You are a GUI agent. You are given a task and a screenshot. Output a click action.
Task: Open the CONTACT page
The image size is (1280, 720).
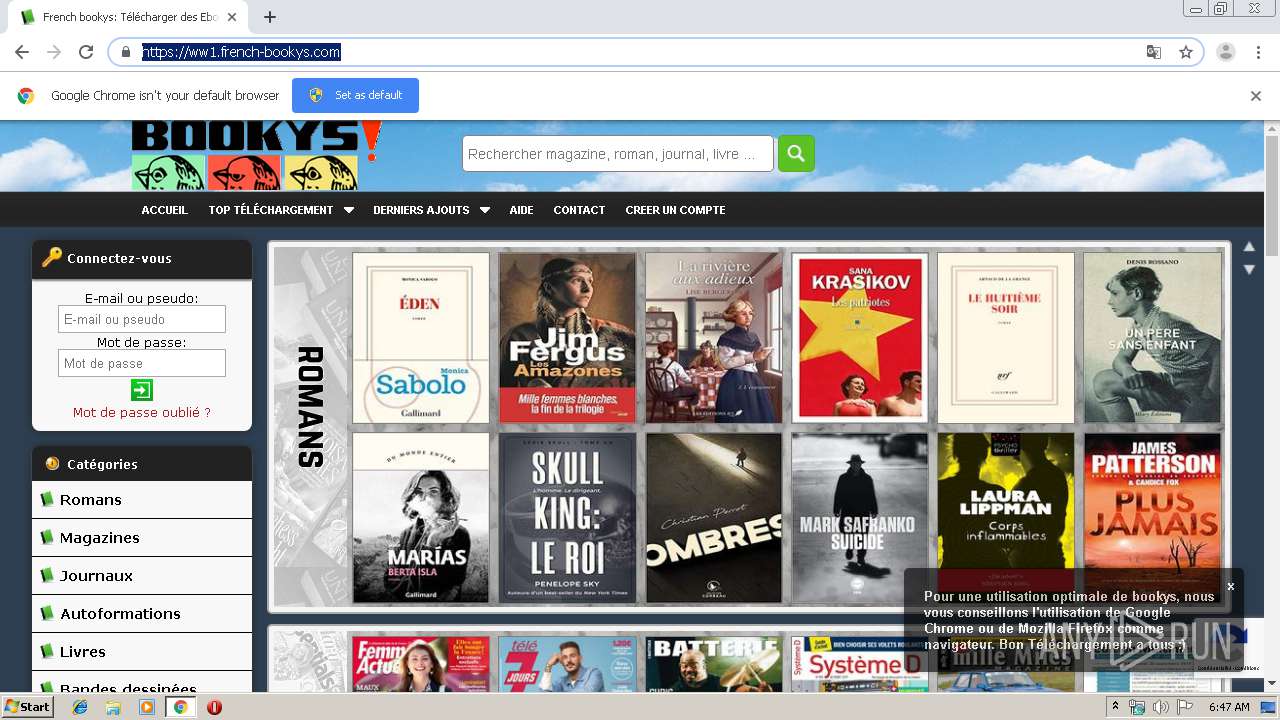pyautogui.click(x=579, y=210)
